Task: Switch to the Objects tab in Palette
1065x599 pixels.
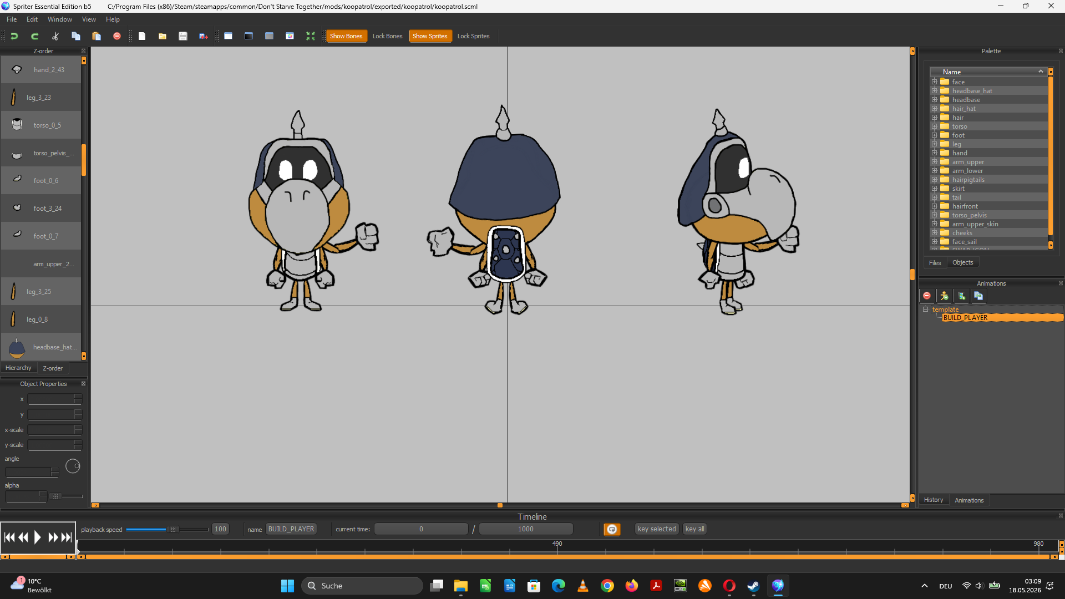Action: 962,262
